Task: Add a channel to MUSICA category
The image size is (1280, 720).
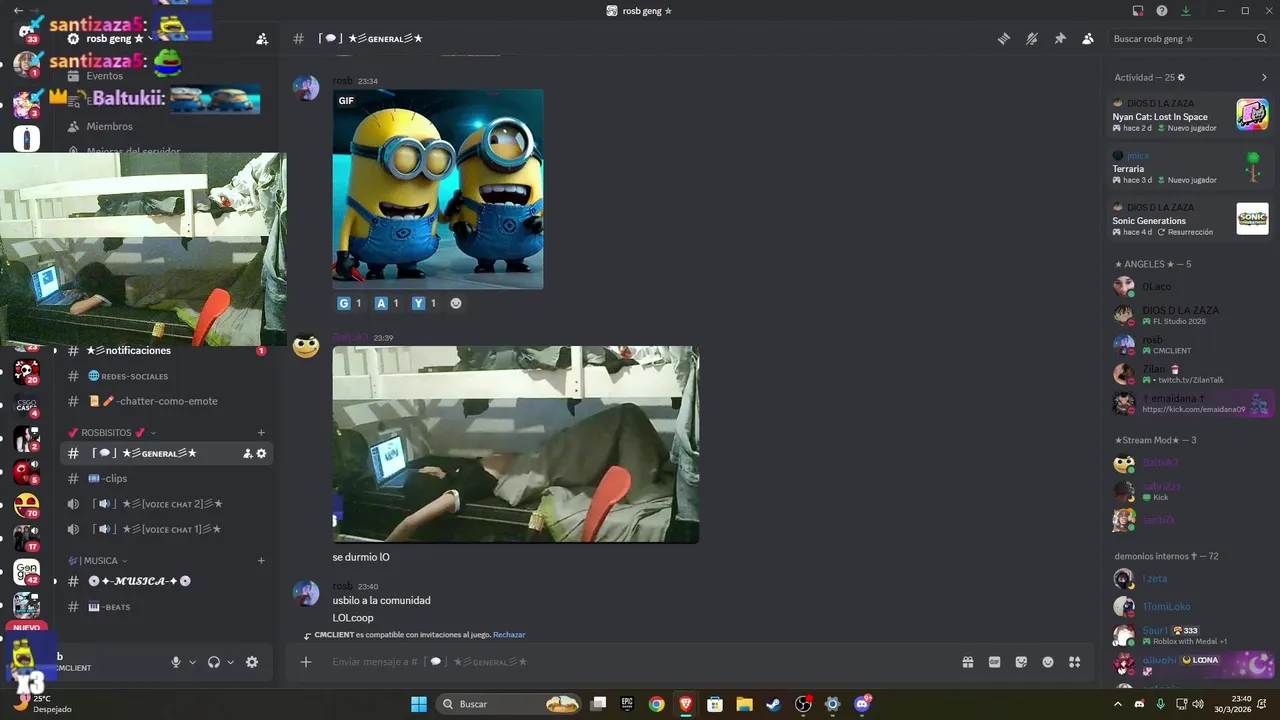Action: pyautogui.click(x=261, y=561)
